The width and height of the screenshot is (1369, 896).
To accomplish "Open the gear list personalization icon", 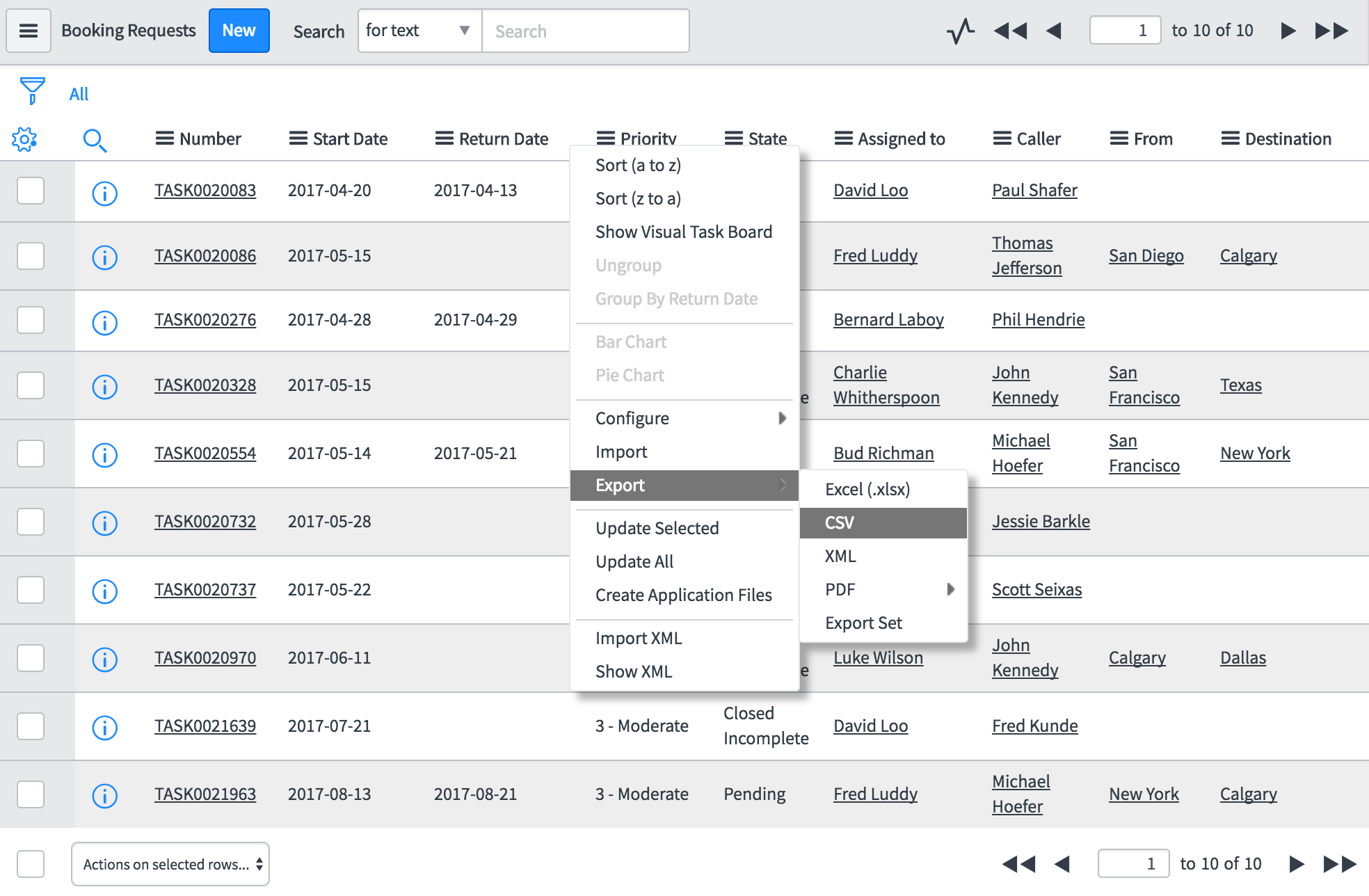I will [24, 140].
